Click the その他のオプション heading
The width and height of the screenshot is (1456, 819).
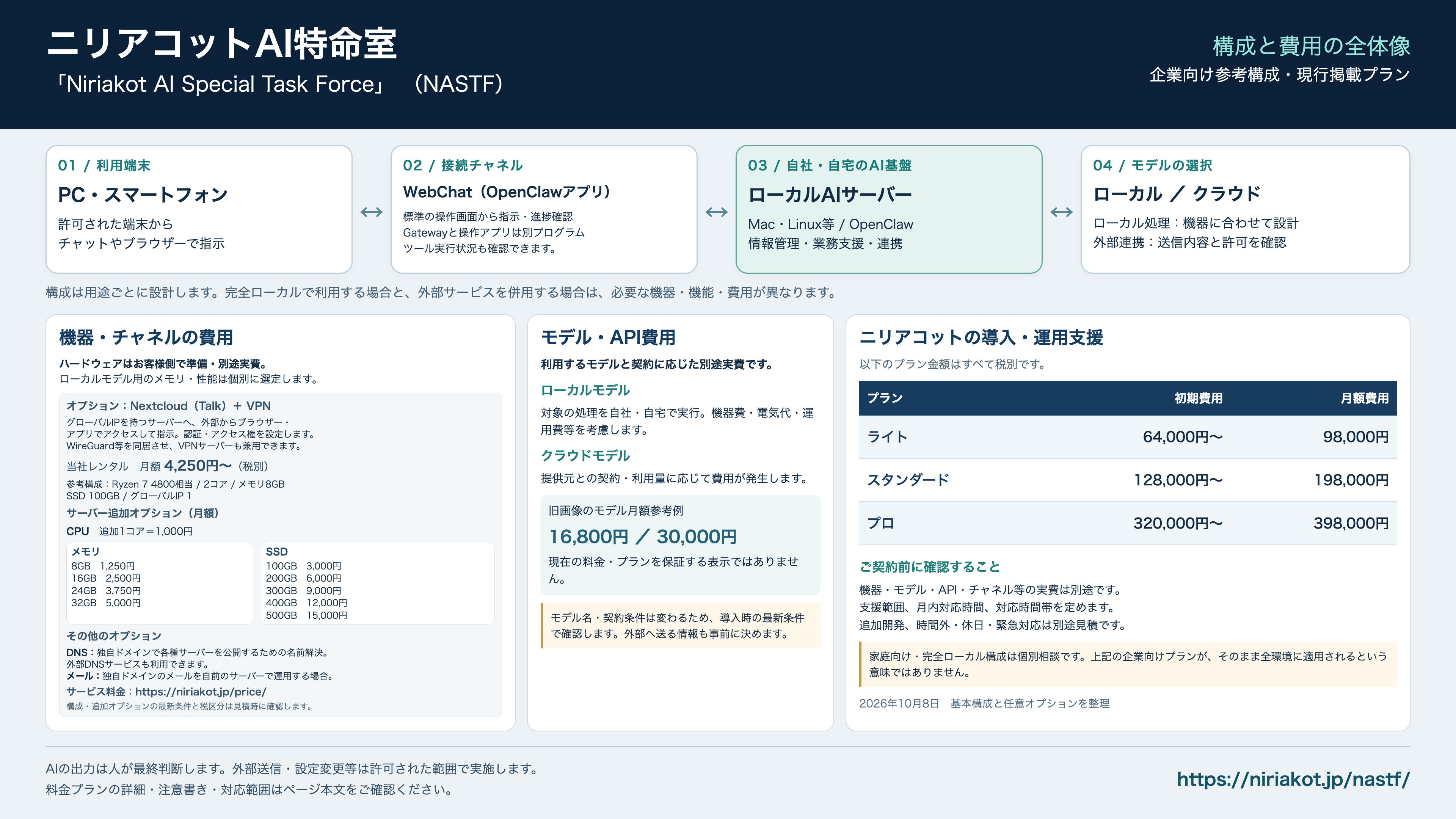tap(114, 637)
